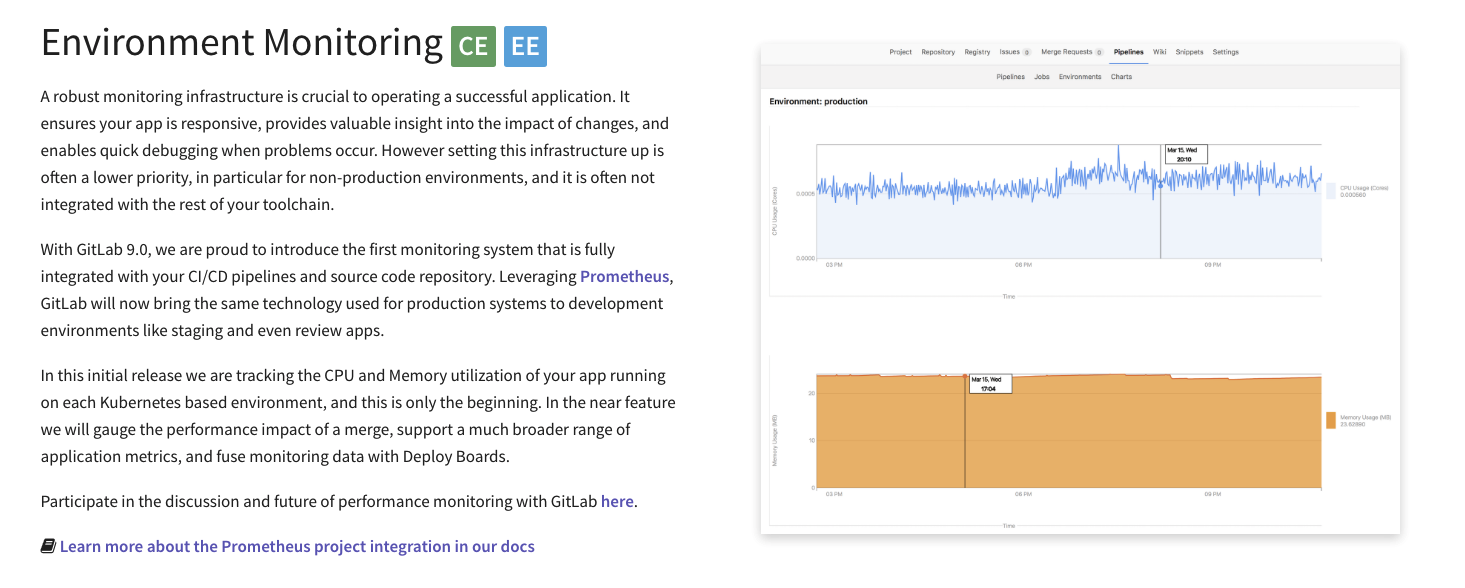Open the Registry tab
Screen dimensions: 1465x588
[x=977, y=52]
